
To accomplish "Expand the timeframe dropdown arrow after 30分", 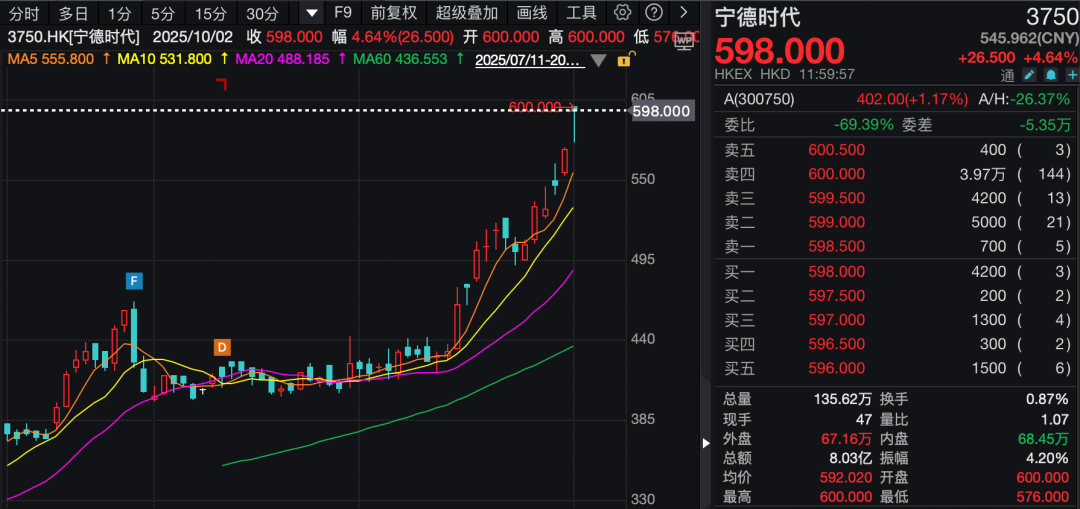I will 312,13.
